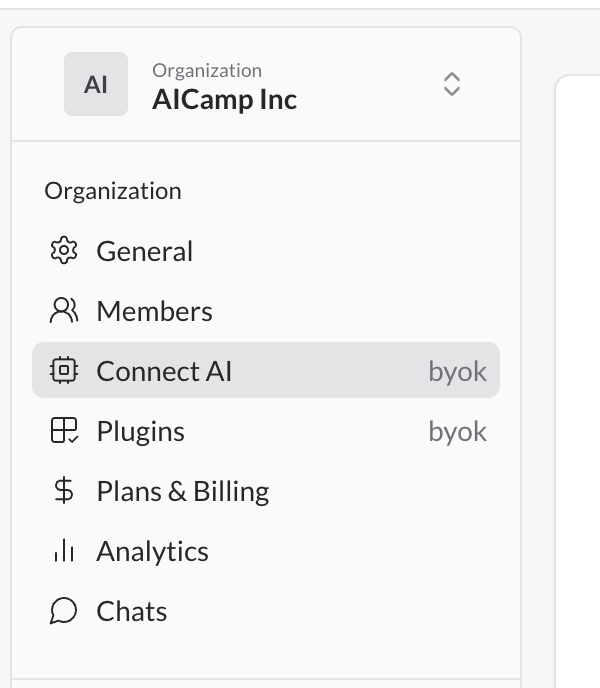Click the Plans & Billing dollar icon
This screenshot has width=600, height=688.
click(x=64, y=490)
